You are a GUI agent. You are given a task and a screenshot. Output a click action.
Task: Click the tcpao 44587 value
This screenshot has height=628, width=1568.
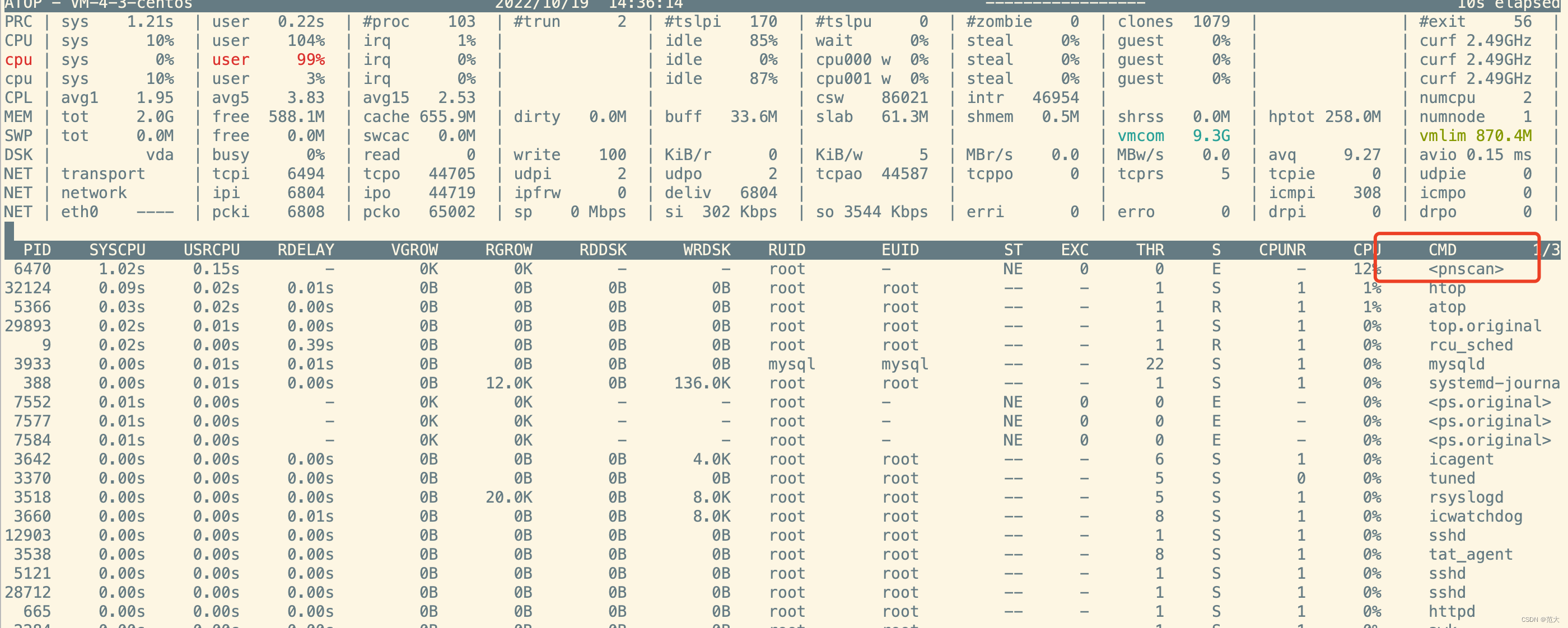coord(872,174)
